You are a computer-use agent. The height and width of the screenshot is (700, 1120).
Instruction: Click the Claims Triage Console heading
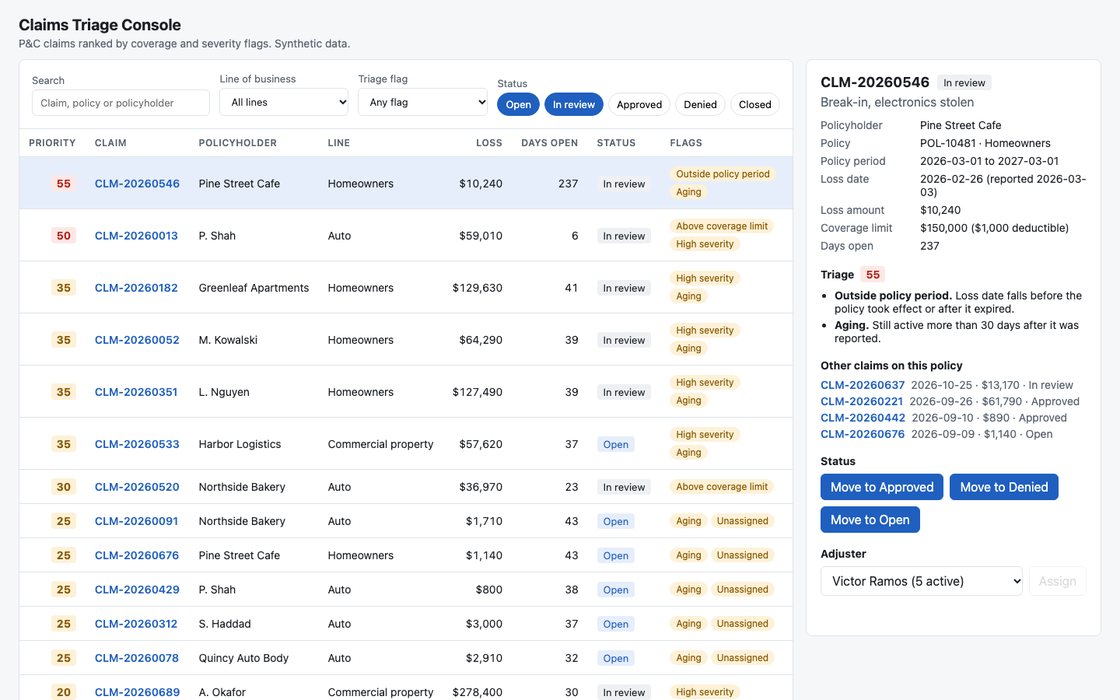(100, 25)
